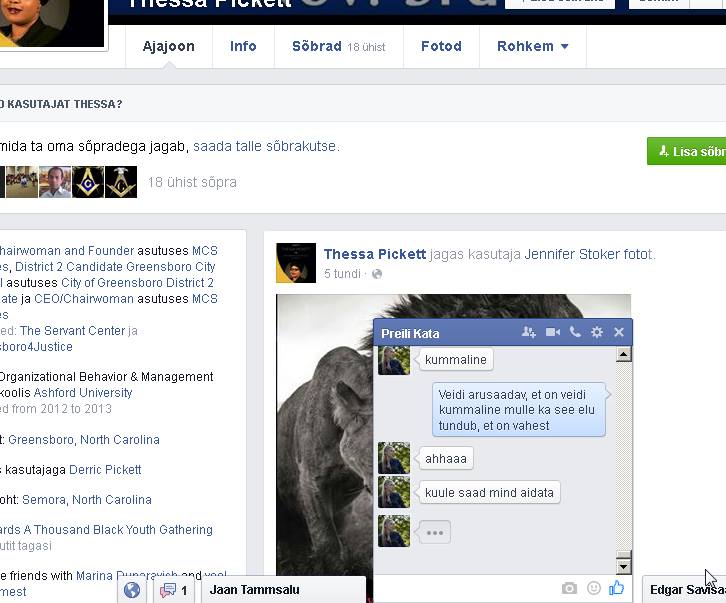The height and width of the screenshot is (603, 726).
Task: Click the Jennifer Stoker link in post
Action: (x=572, y=254)
